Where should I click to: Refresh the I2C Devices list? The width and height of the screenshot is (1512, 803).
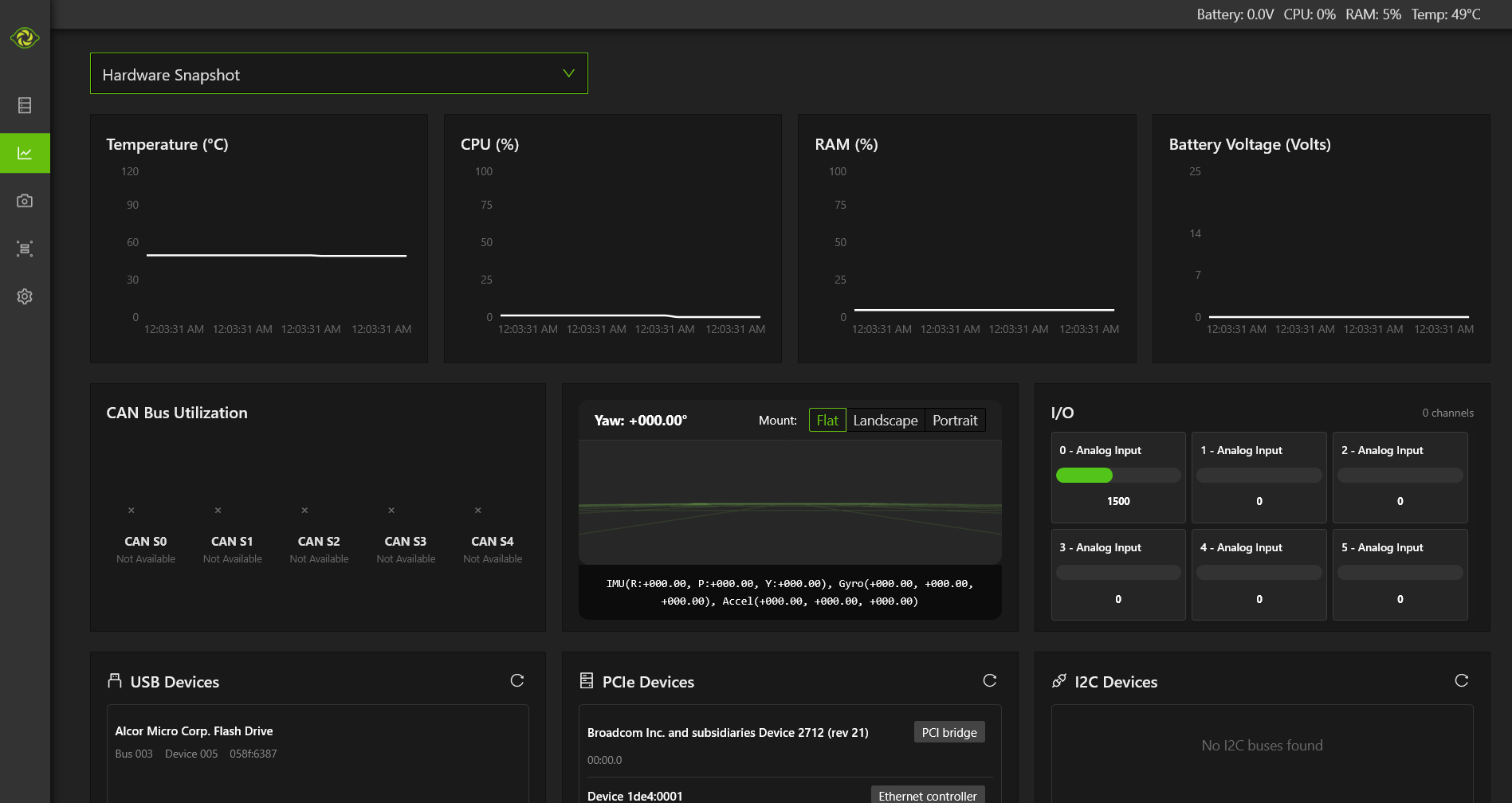pos(1462,680)
